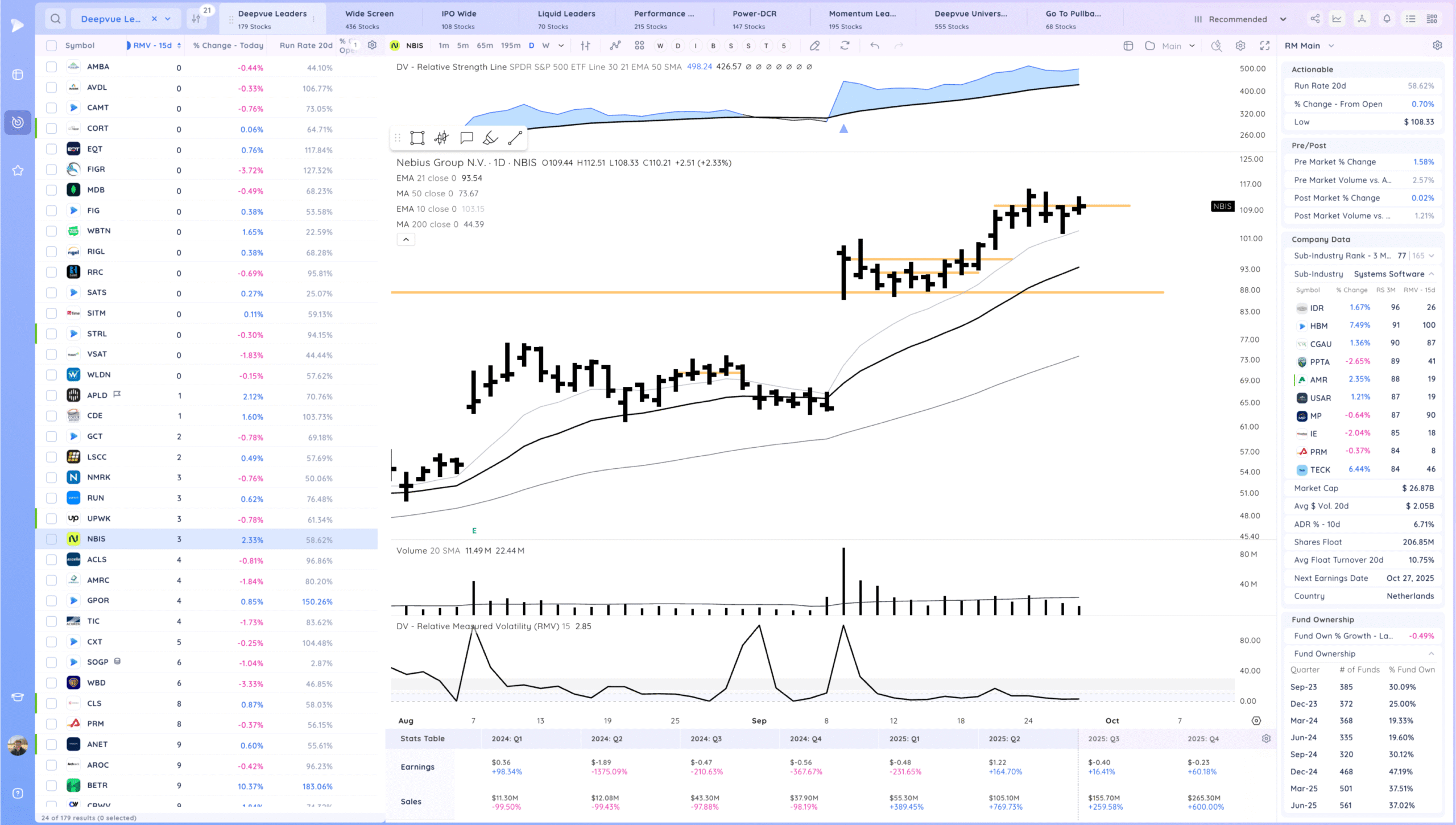Open the RM Main panel settings gear
The image size is (1456, 825).
click(1437, 46)
